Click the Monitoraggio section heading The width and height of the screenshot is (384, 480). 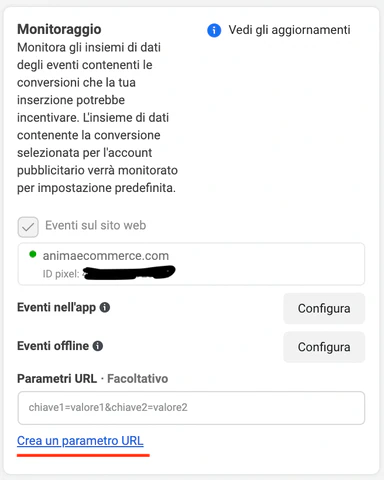coord(59,29)
